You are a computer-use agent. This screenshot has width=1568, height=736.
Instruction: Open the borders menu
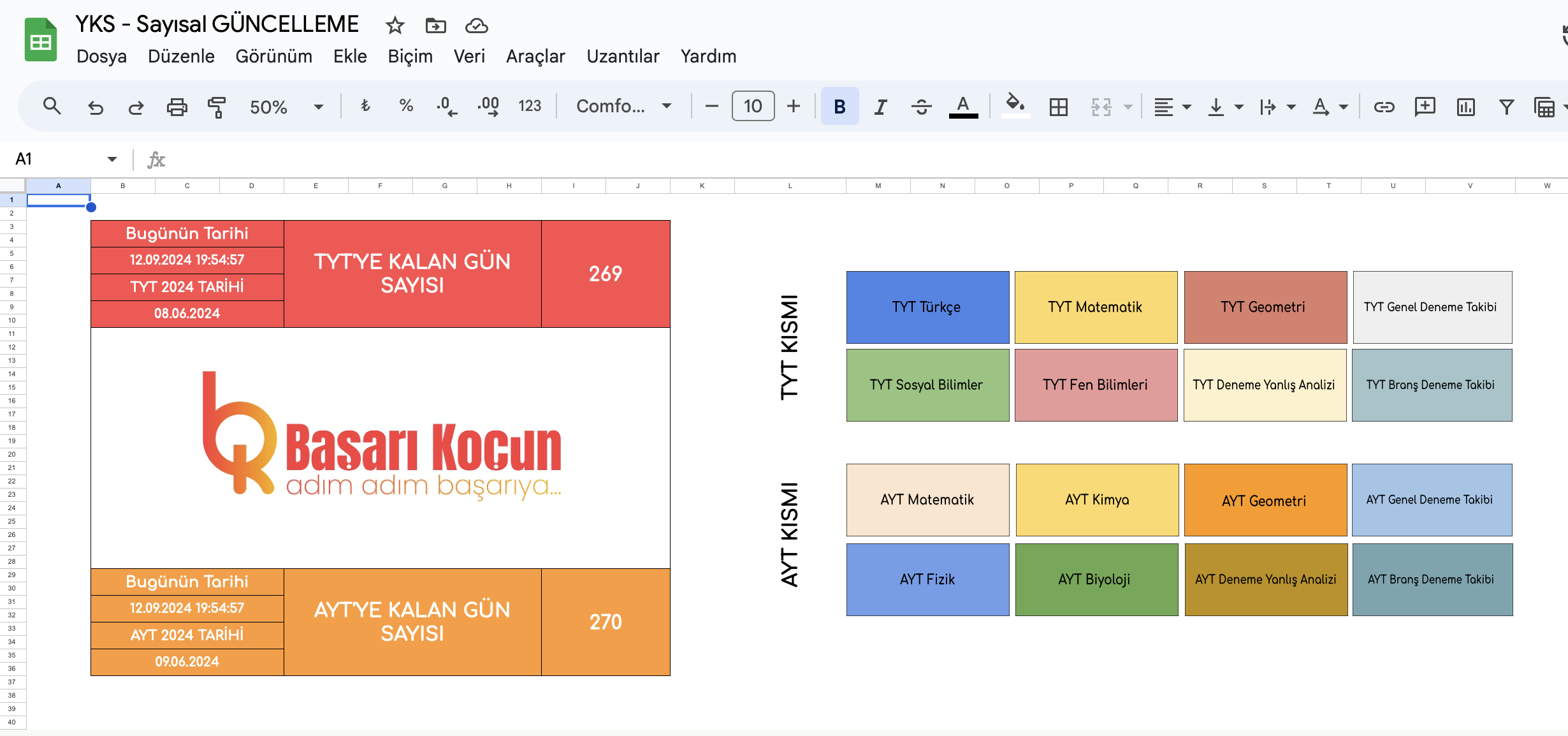1059,107
